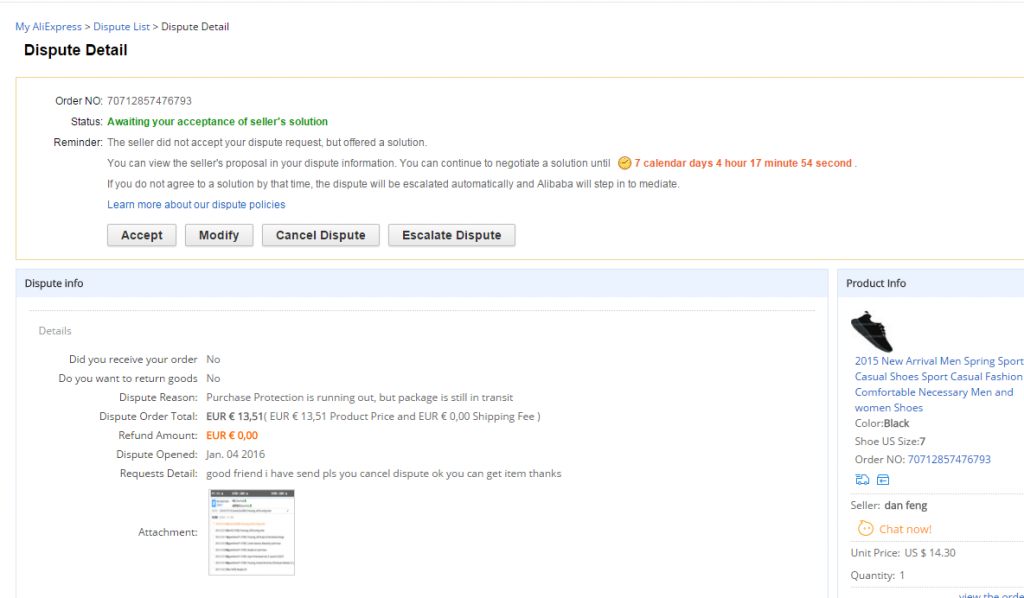
Task: Click the status 'Awaiting your acceptance' text
Action: (217, 121)
